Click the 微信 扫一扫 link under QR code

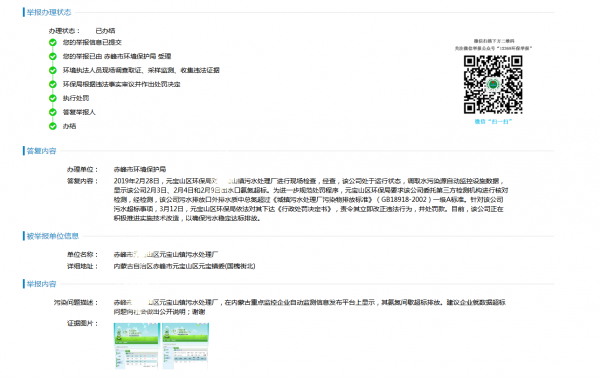[x=493, y=122]
